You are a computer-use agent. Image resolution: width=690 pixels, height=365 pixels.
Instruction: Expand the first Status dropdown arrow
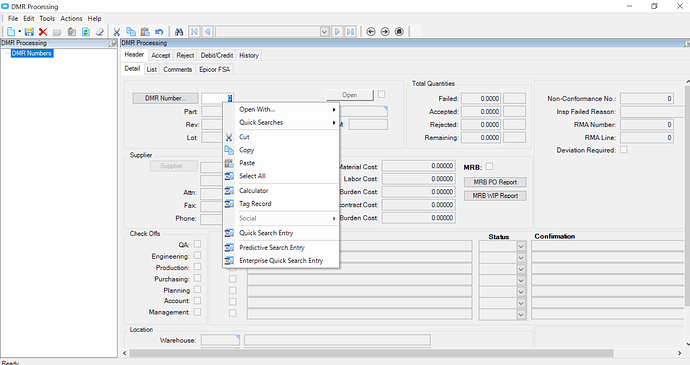click(521, 246)
